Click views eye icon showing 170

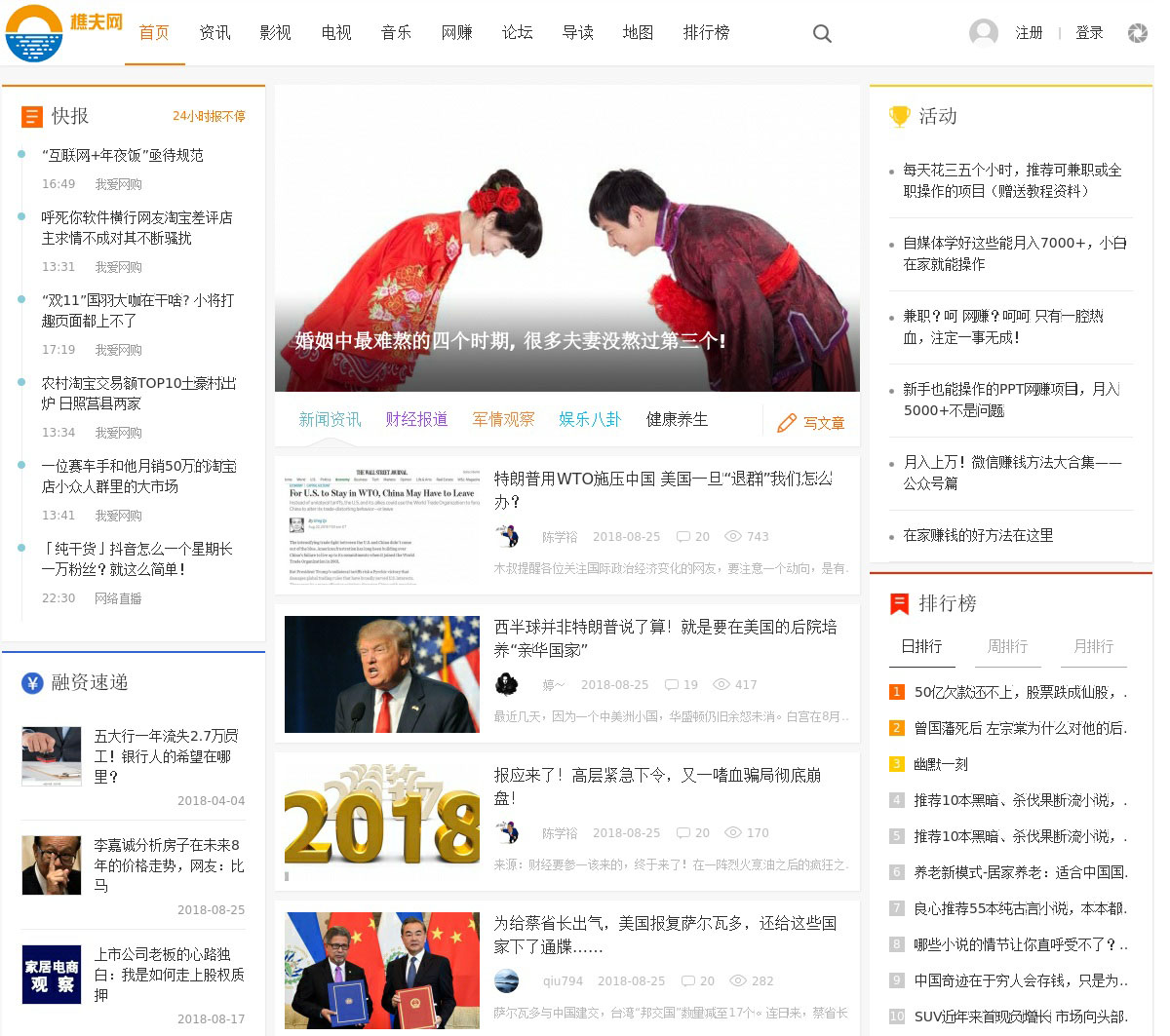(x=733, y=832)
